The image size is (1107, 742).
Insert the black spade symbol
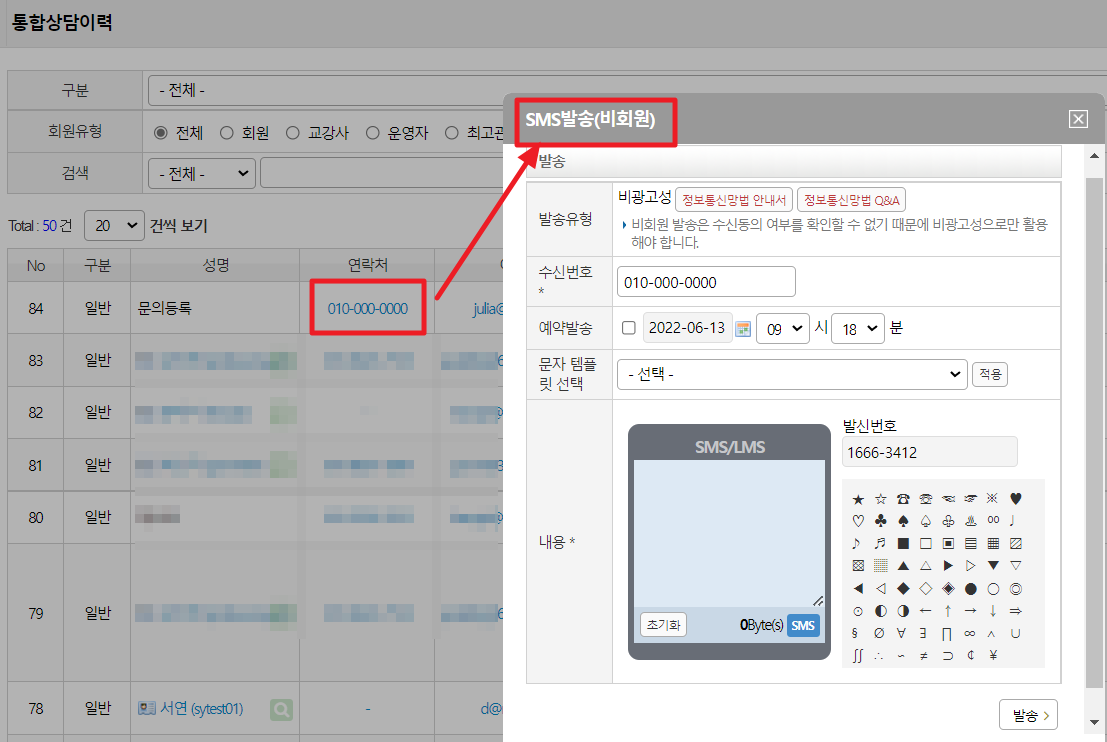pyautogui.click(x=903, y=521)
